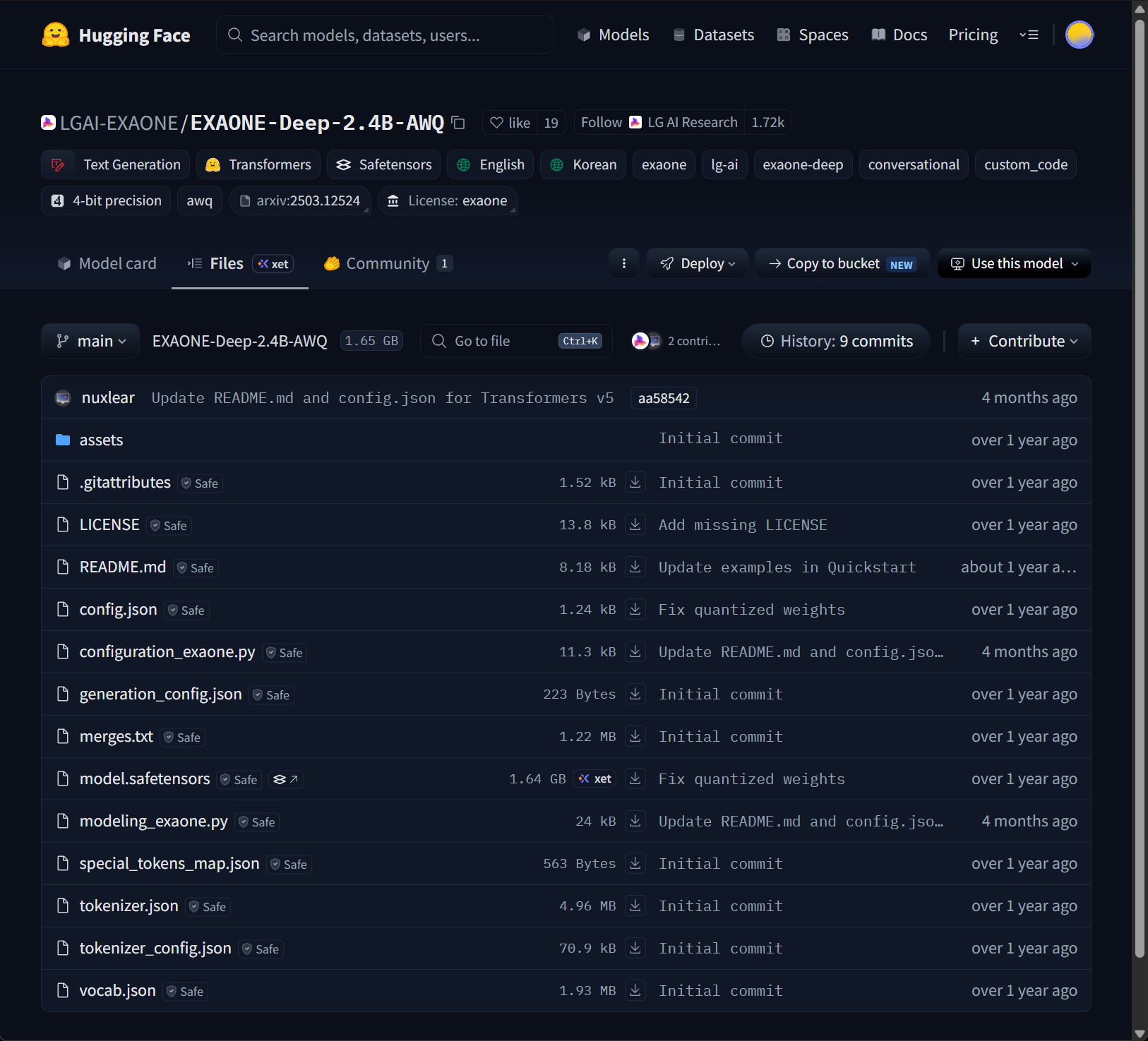Download the LICENSE file
The width and height of the screenshot is (1148, 1041).
(x=635, y=524)
